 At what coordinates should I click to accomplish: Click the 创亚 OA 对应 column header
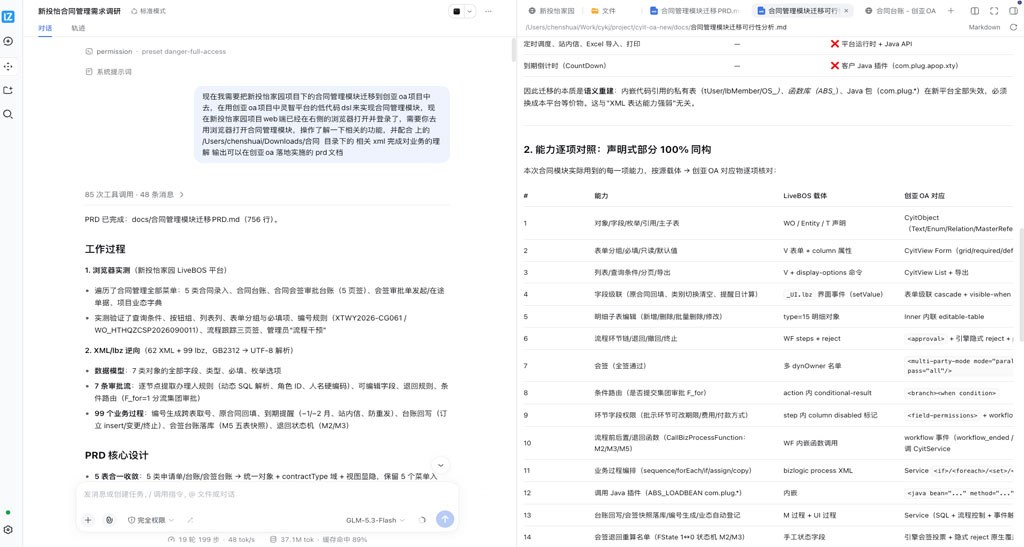924,196
